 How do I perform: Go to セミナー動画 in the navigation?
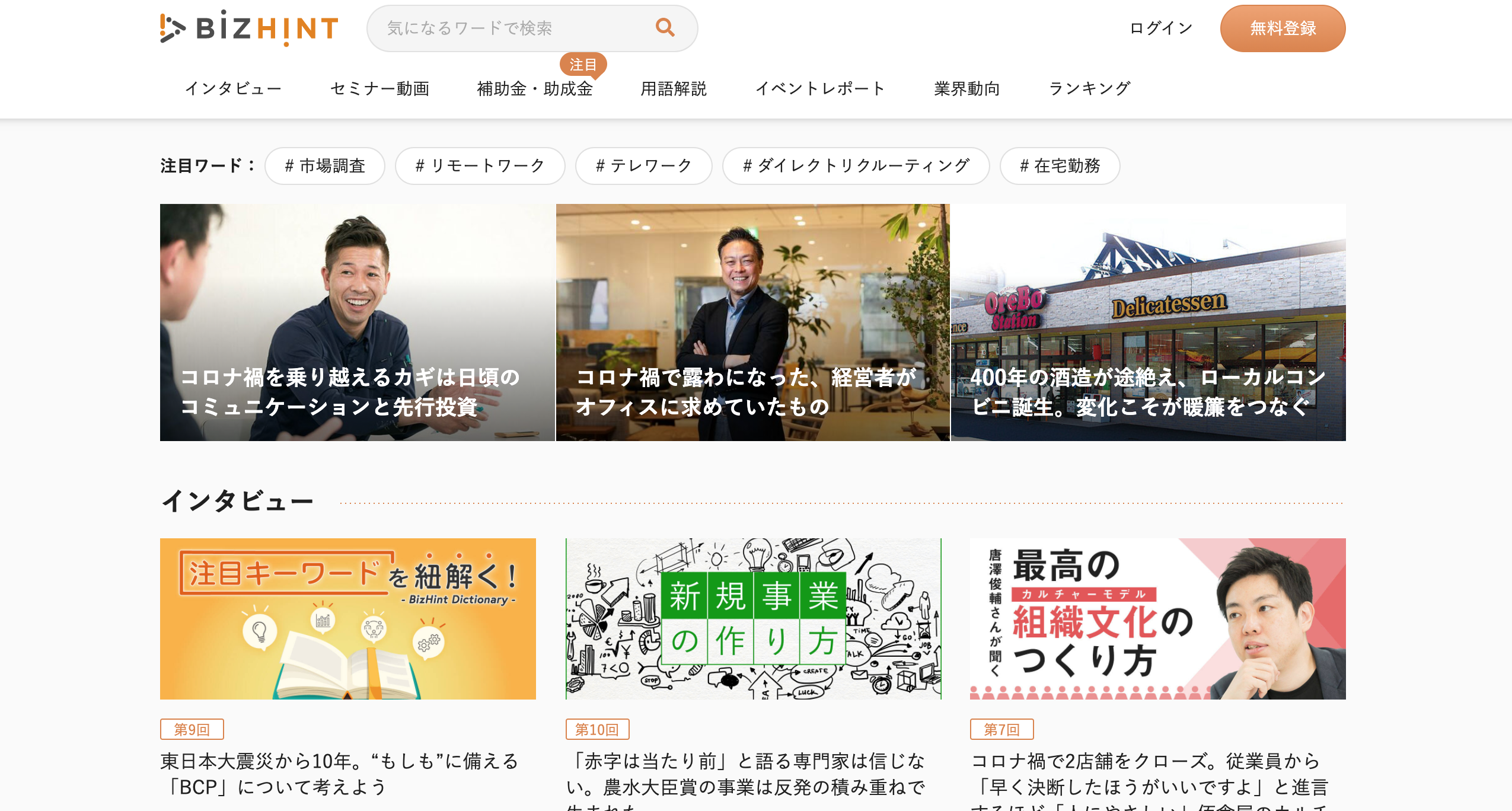pyautogui.click(x=379, y=89)
